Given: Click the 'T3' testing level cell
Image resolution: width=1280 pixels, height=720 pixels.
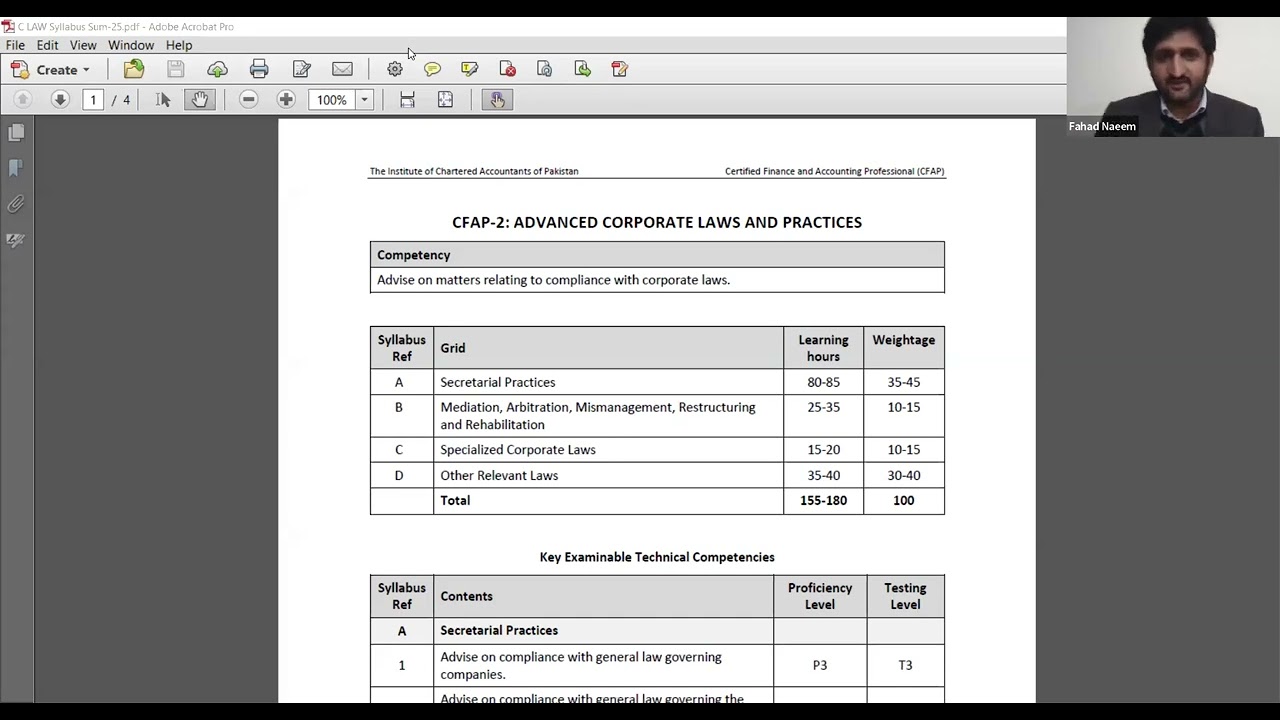Looking at the screenshot, I should coord(905,665).
